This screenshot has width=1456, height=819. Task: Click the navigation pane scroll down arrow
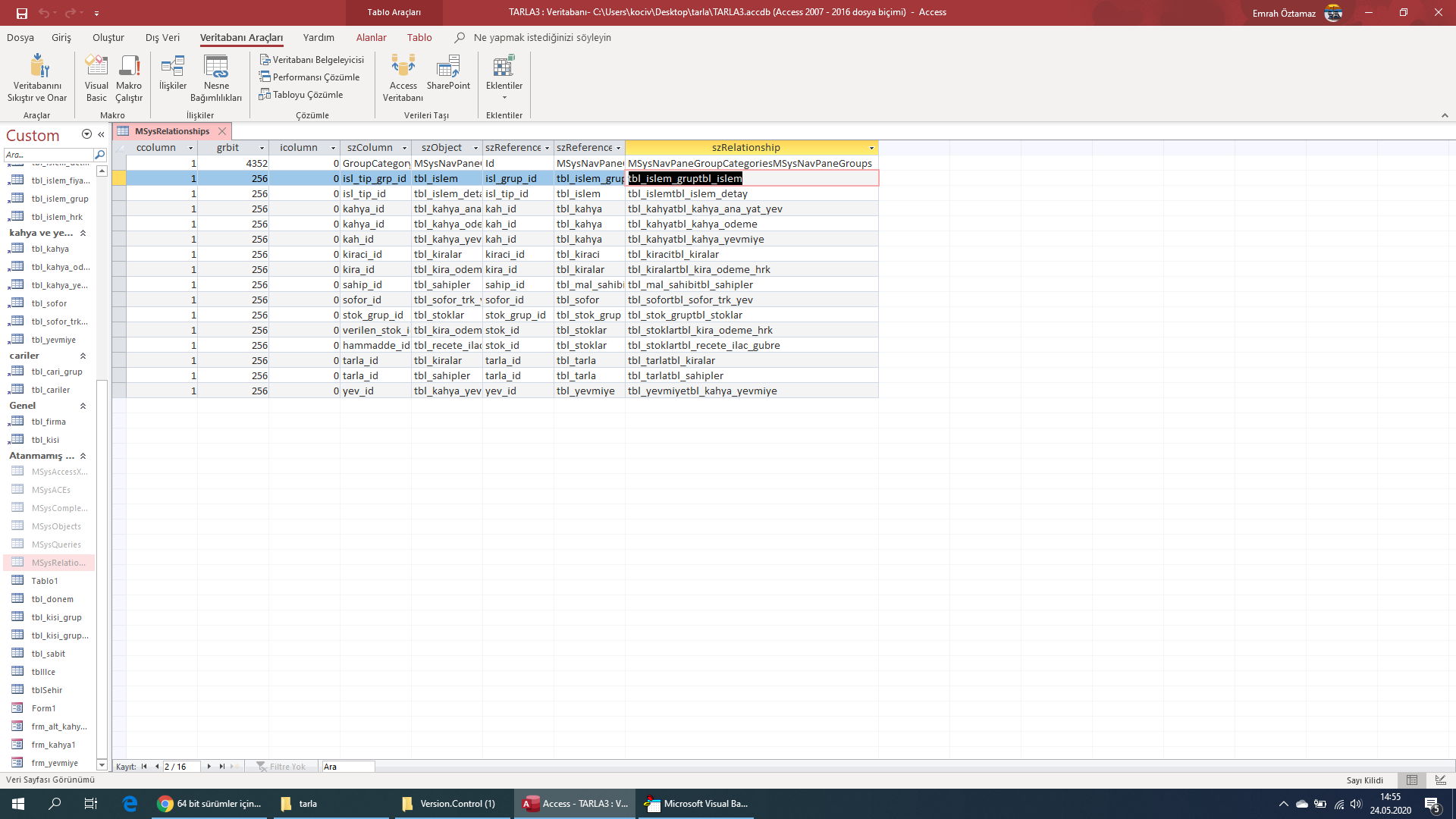pyautogui.click(x=102, y=764)
